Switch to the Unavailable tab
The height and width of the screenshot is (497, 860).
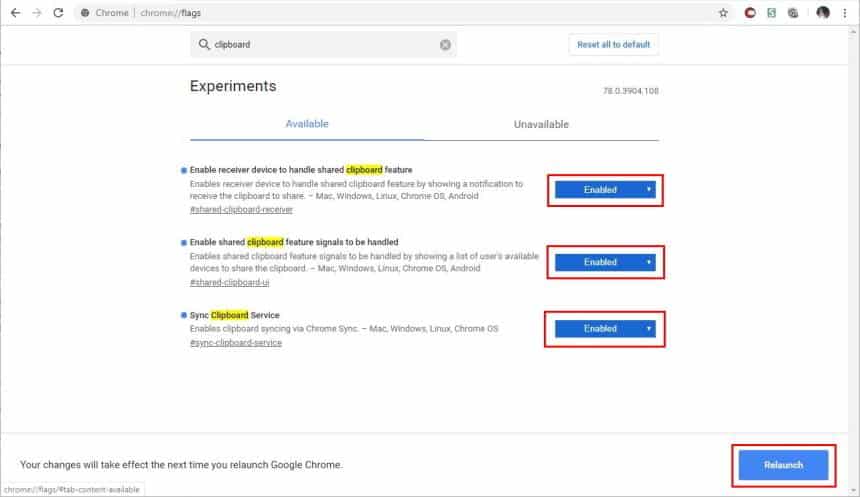coord(541,125)
